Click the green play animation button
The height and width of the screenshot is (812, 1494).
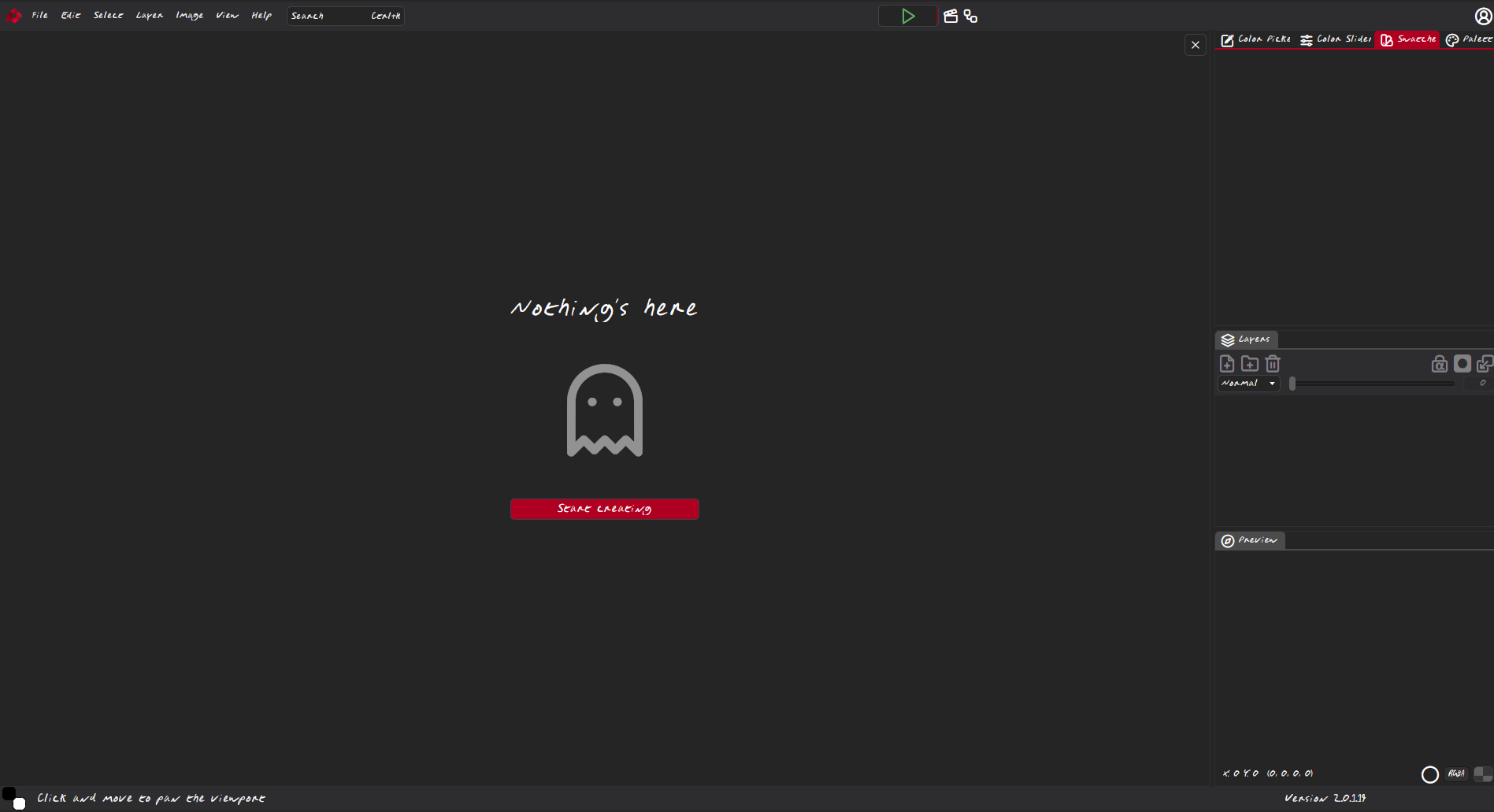pos(907,16)
